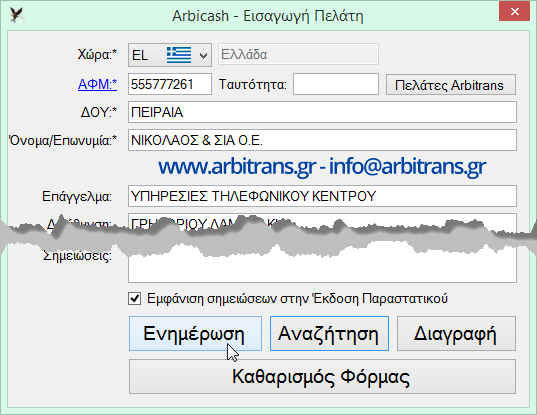Screen dimensions: 537x415
Task: Click the Επάγγελμα field
Action: 322,196
